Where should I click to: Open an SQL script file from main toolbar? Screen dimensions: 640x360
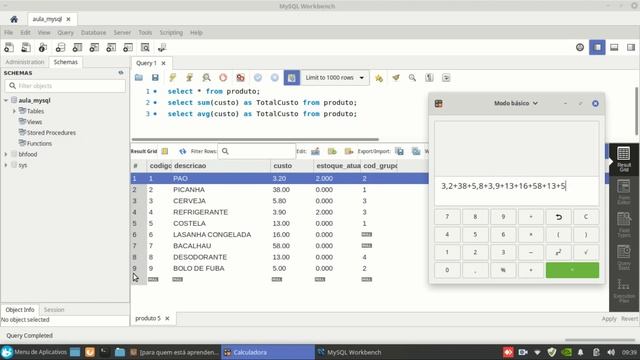tap(26, 48)
